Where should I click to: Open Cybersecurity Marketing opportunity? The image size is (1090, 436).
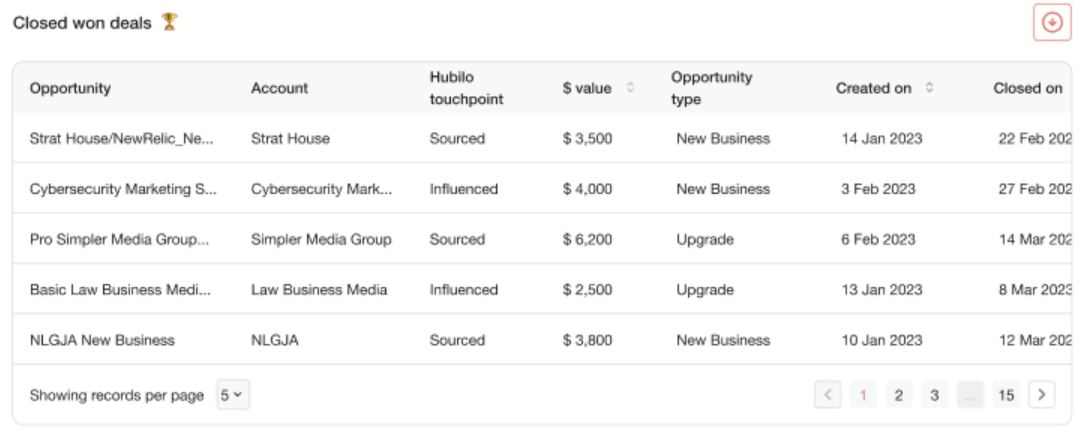point(123,189)
